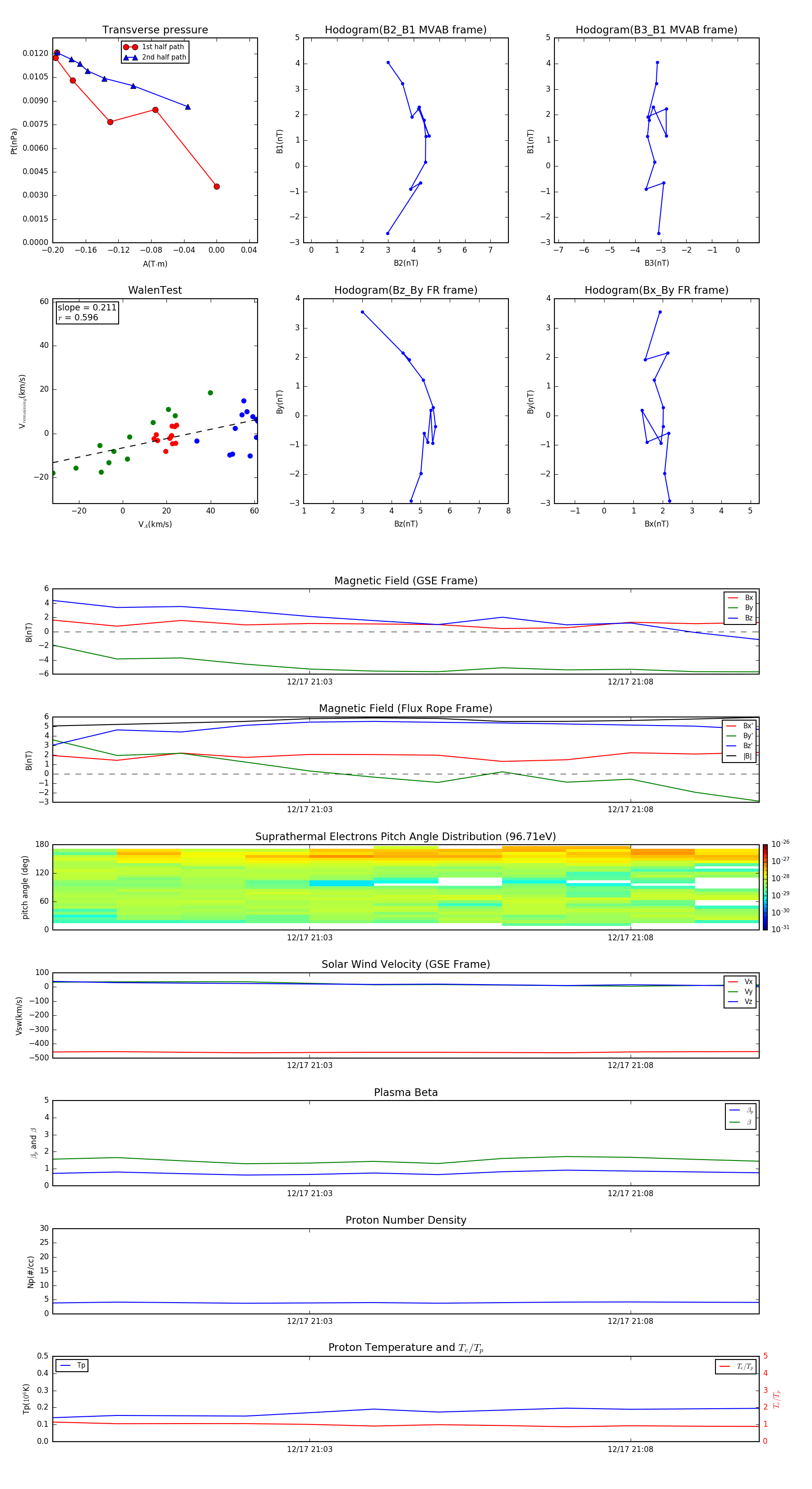Click 'Bz' in the GSE magnetic field legend
Viewport: 812px width, 1489px height.
pos(740,618)
